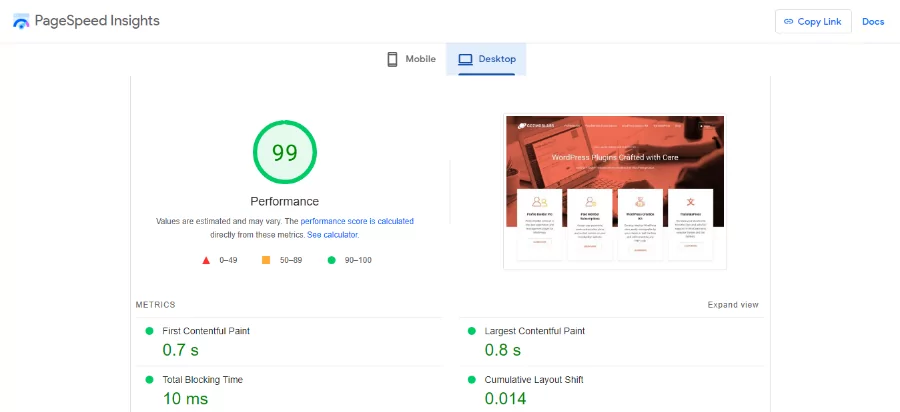The height and width of the screenshot is (412, 900).
Task: Click the website screenshot thumbnail
Action: point(614,192)
